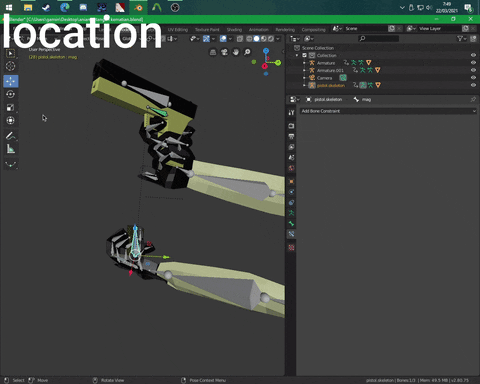Expand the Add Bone Constraint dropdown
The image size is (480, 384).
tap(388, 111)
